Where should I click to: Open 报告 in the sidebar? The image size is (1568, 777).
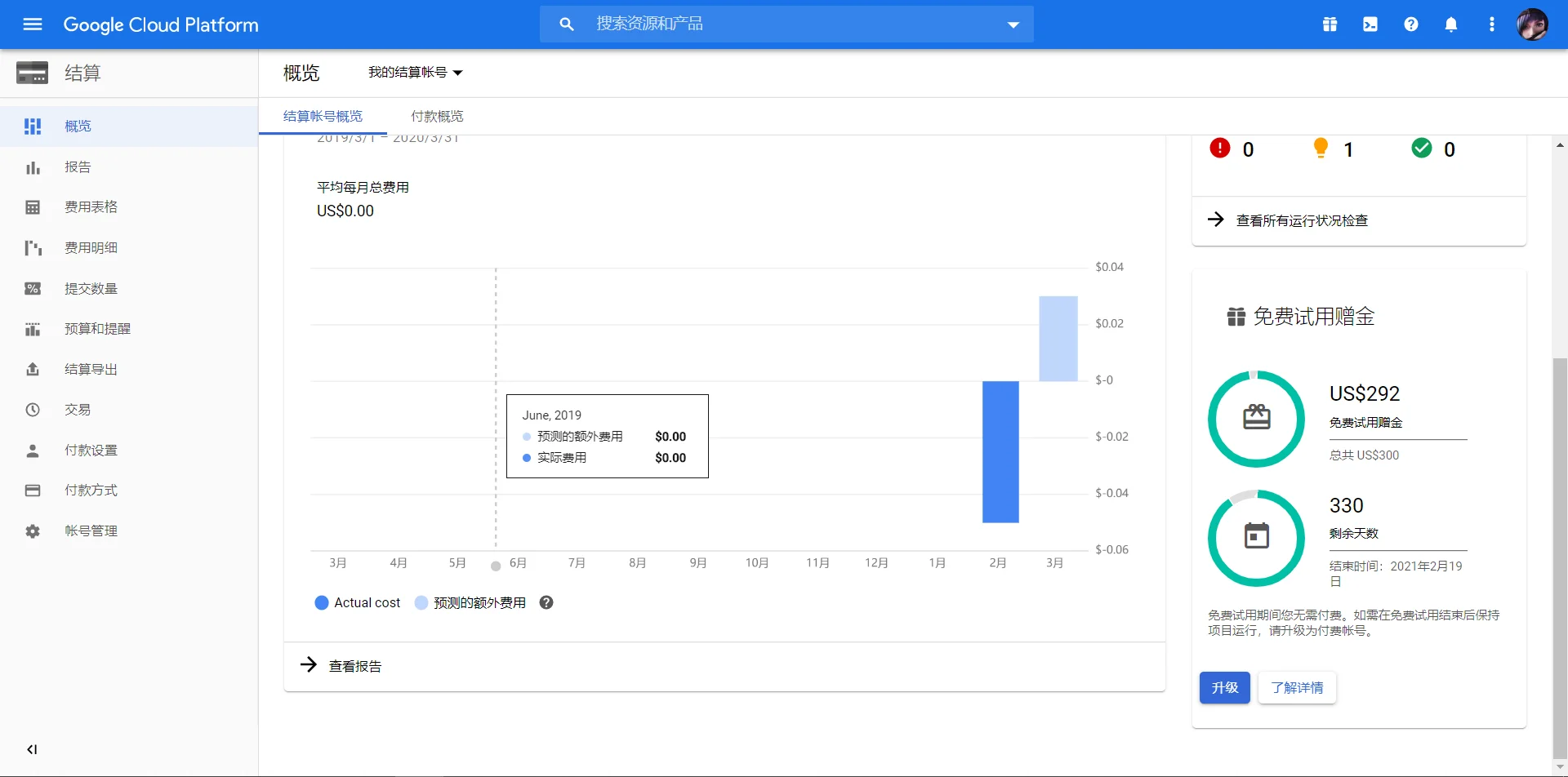pos(129,167)
